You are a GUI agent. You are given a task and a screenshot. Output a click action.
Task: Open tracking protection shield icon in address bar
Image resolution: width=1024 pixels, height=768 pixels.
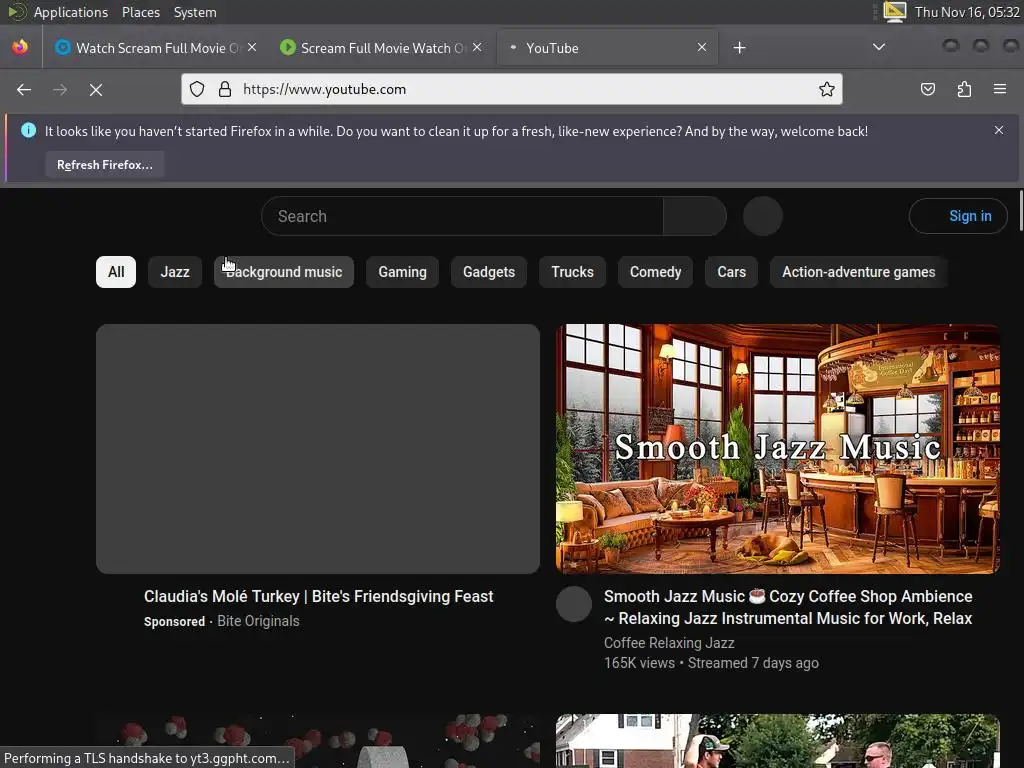[x=197, y=89]
